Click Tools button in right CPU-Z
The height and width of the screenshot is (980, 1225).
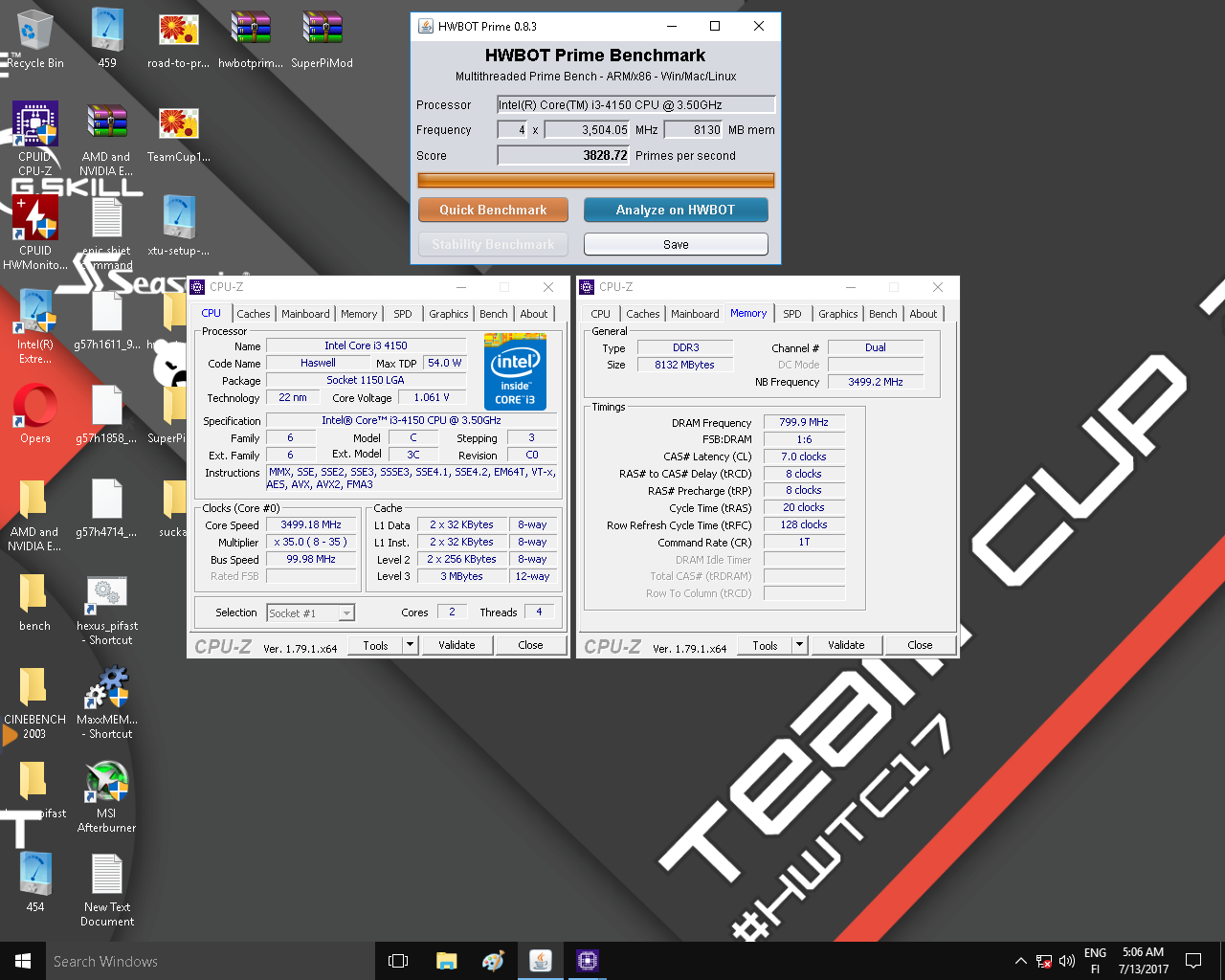pyautogui.click(x=765, y=645)
